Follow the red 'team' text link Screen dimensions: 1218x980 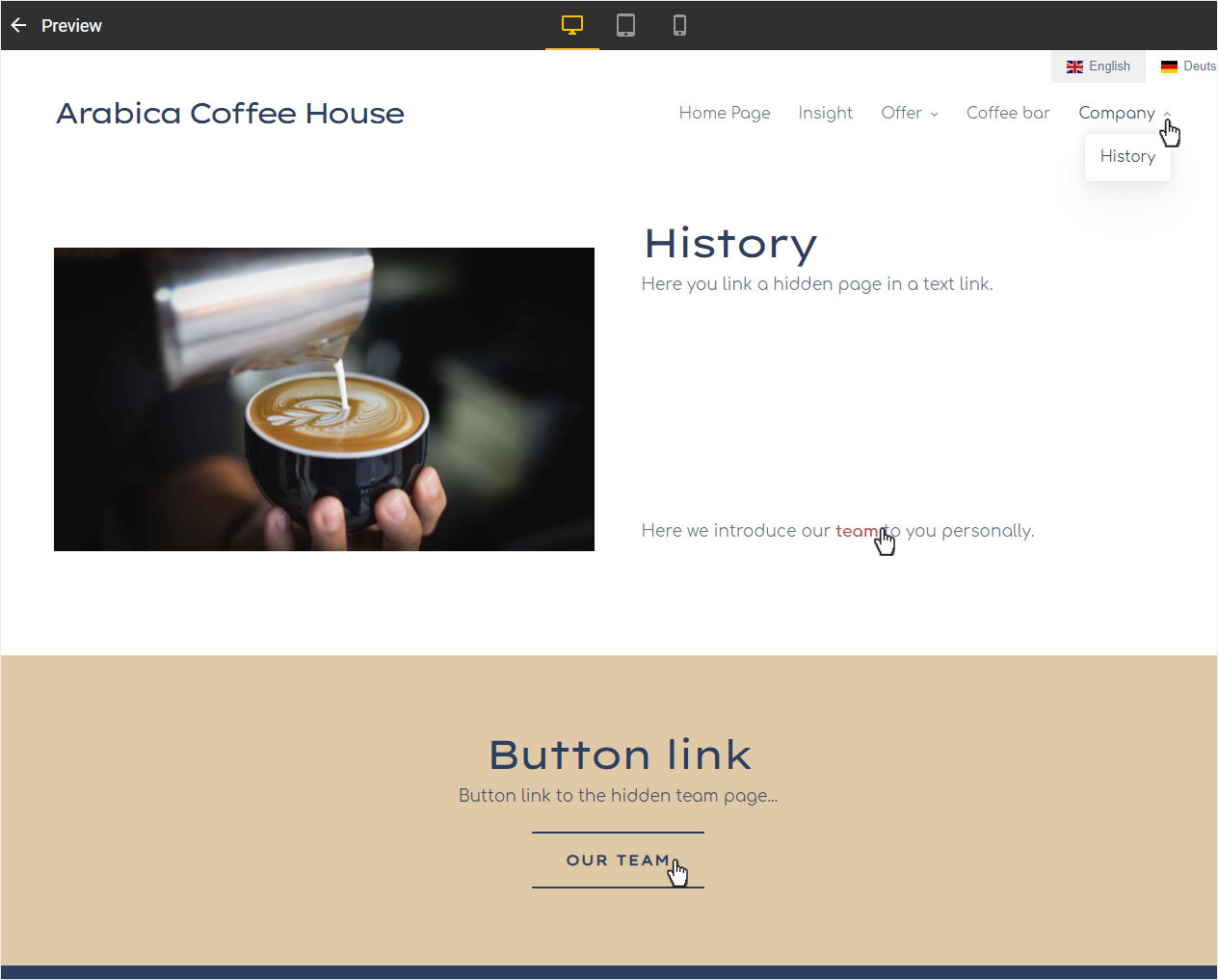point(857,531)
